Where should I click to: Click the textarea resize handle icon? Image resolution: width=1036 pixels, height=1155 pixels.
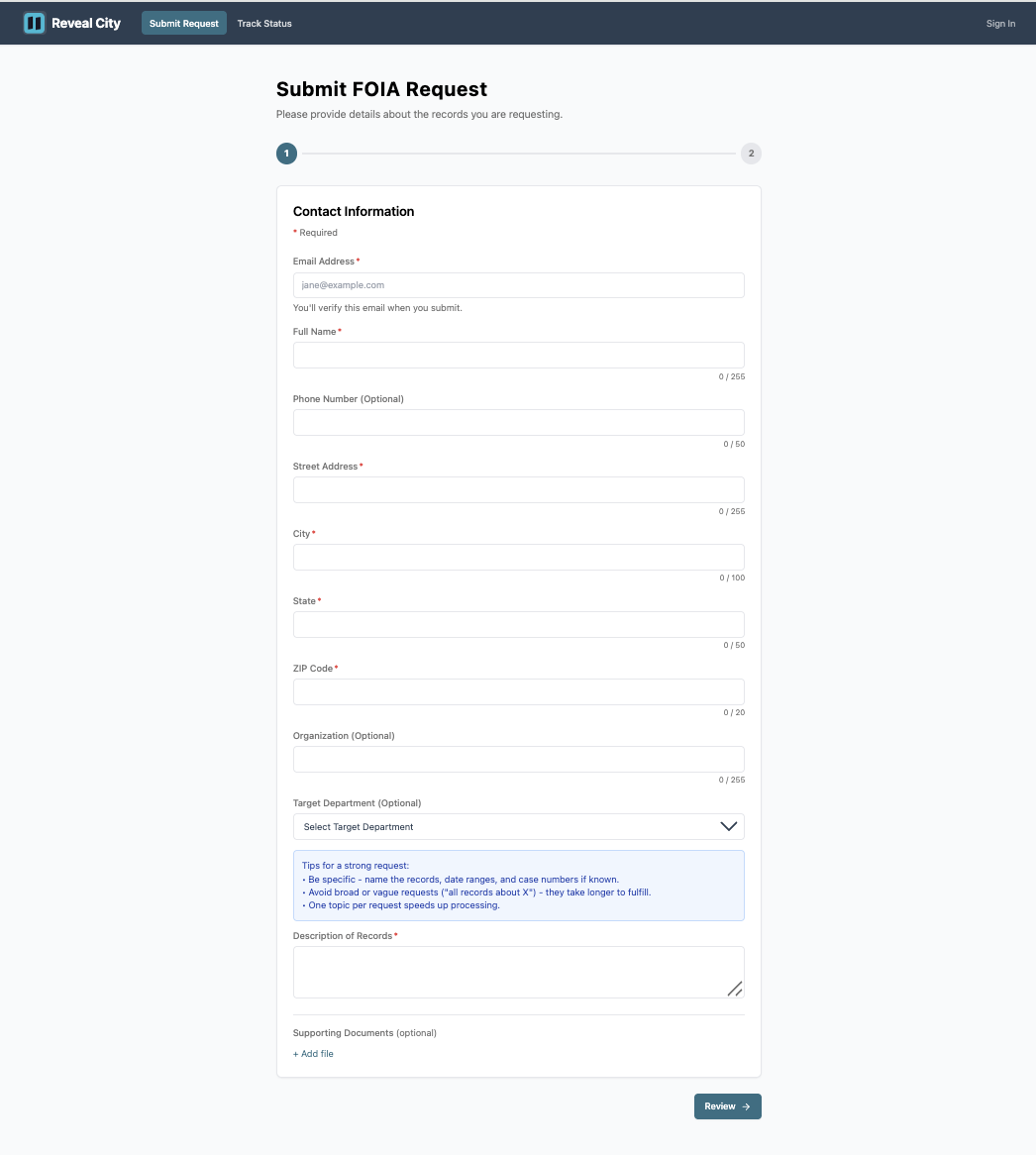735,990
